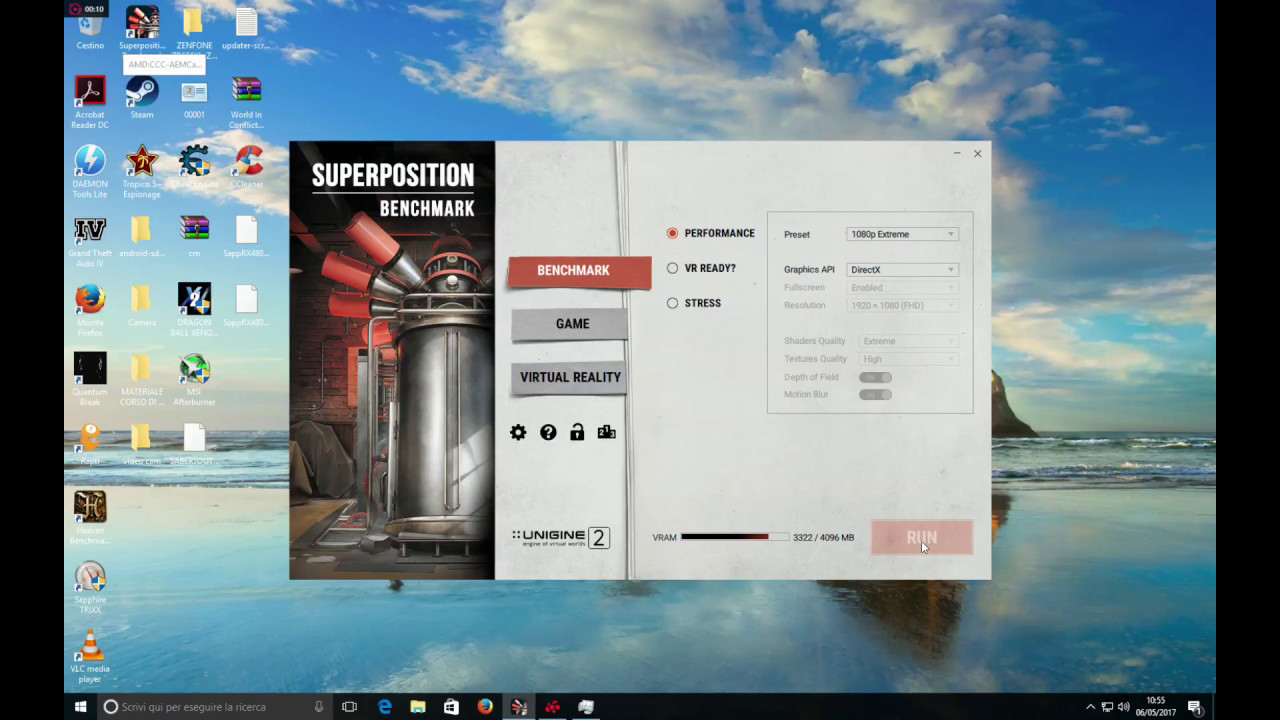Screen dimensions: 1280x720
Task: Select the Mozilla Firefox desktop shortcut
Action: pos(90,310)
